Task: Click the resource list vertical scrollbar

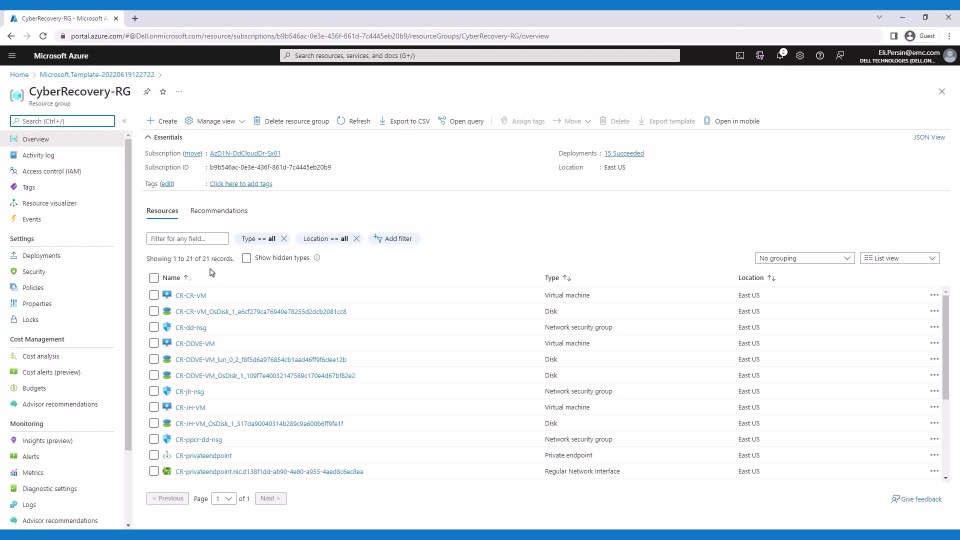Action: 946,346
